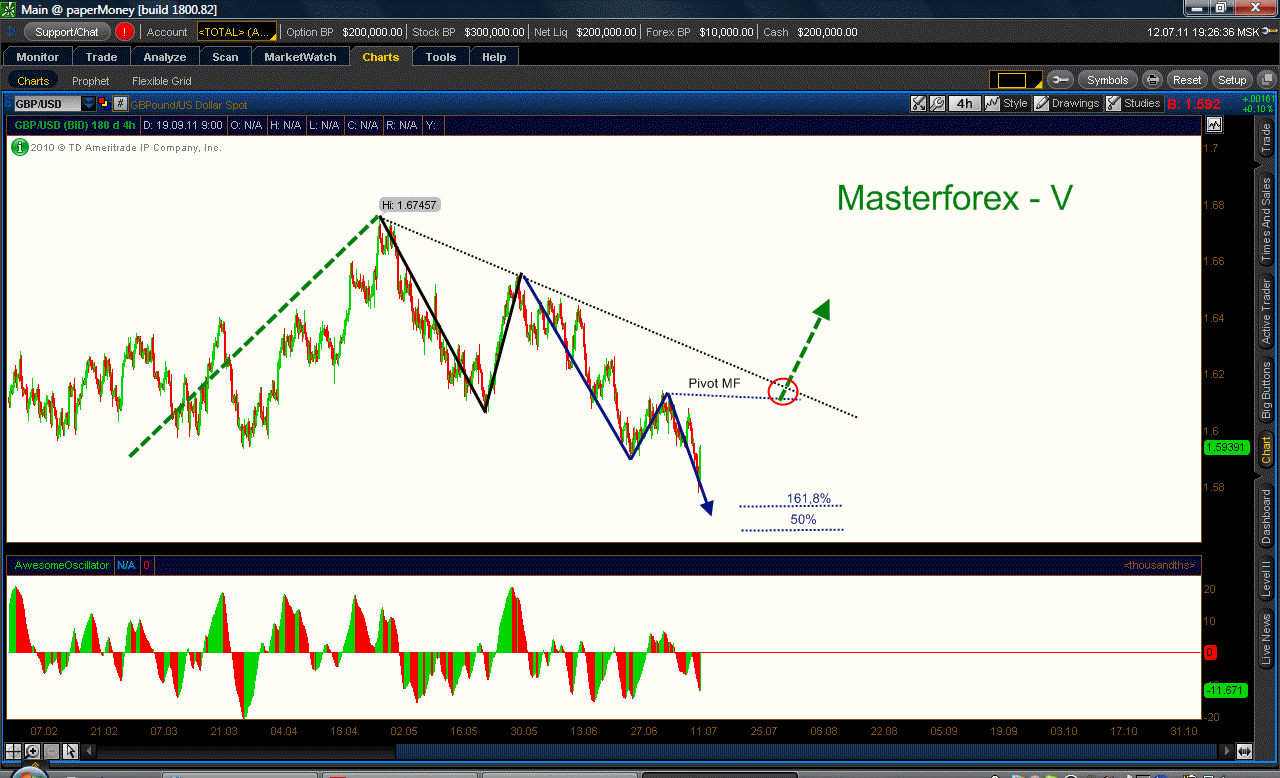Open the Setup menu

pyautogui.click(x=1232, y=80)
